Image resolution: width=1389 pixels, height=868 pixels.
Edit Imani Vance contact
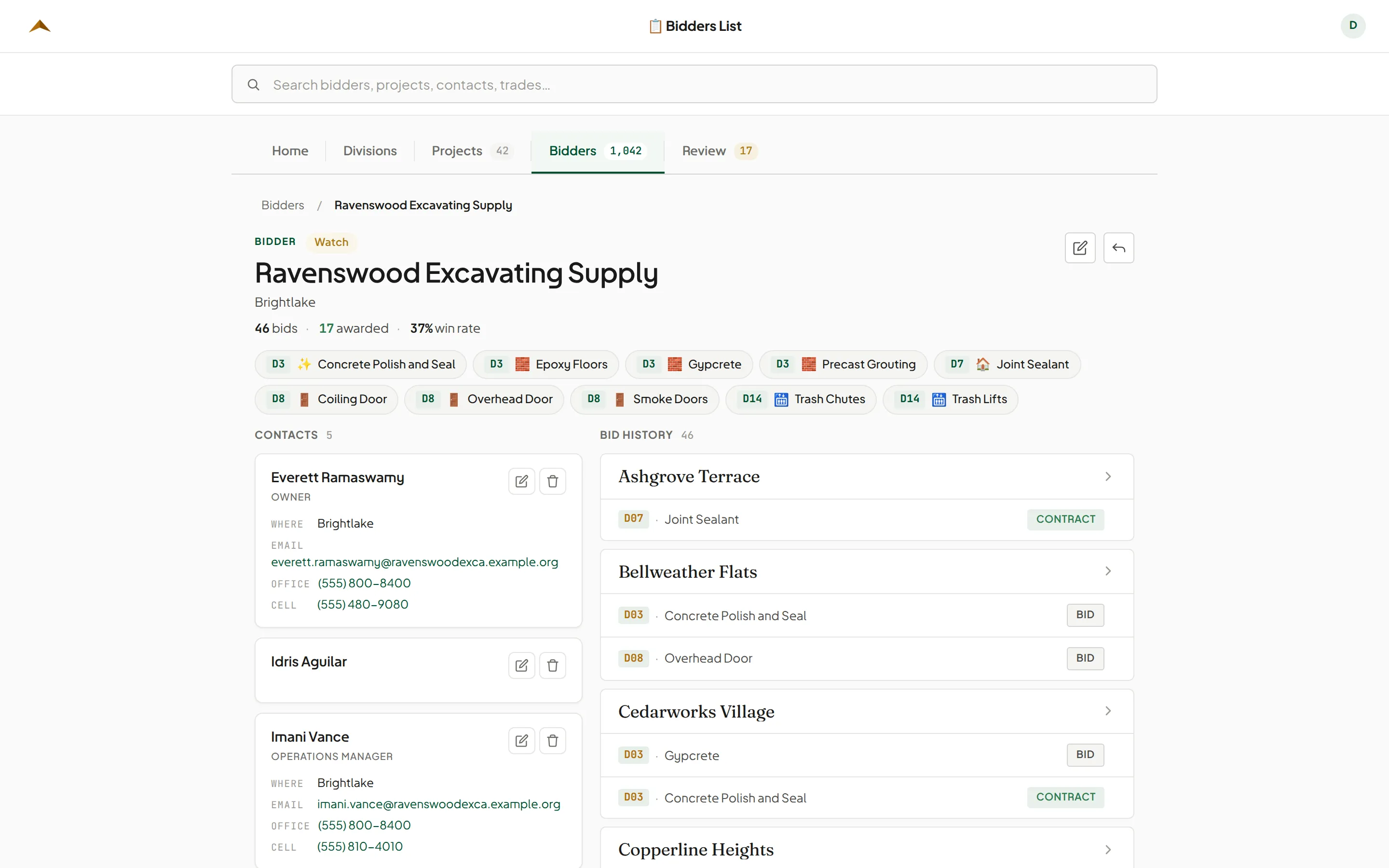[x=521, y=741]
